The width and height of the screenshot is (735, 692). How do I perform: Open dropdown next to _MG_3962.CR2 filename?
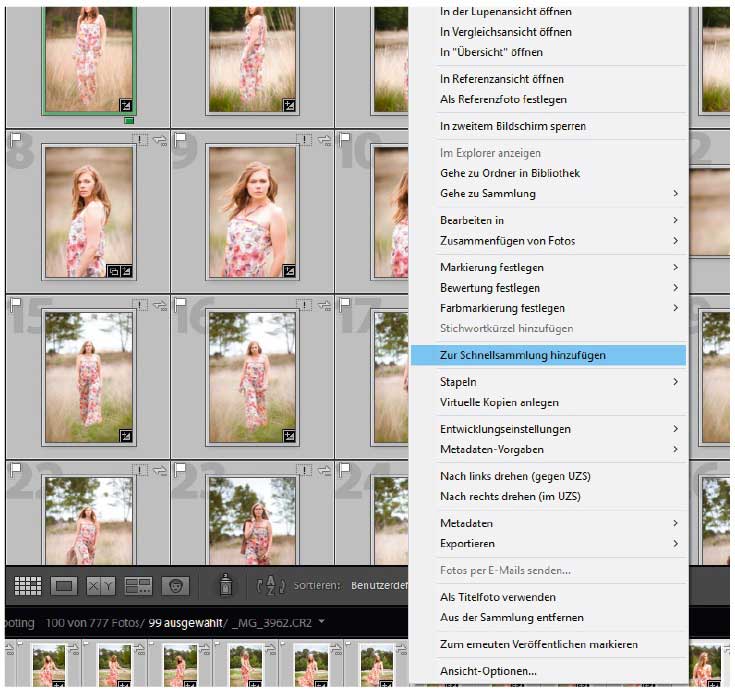point(321,622)
